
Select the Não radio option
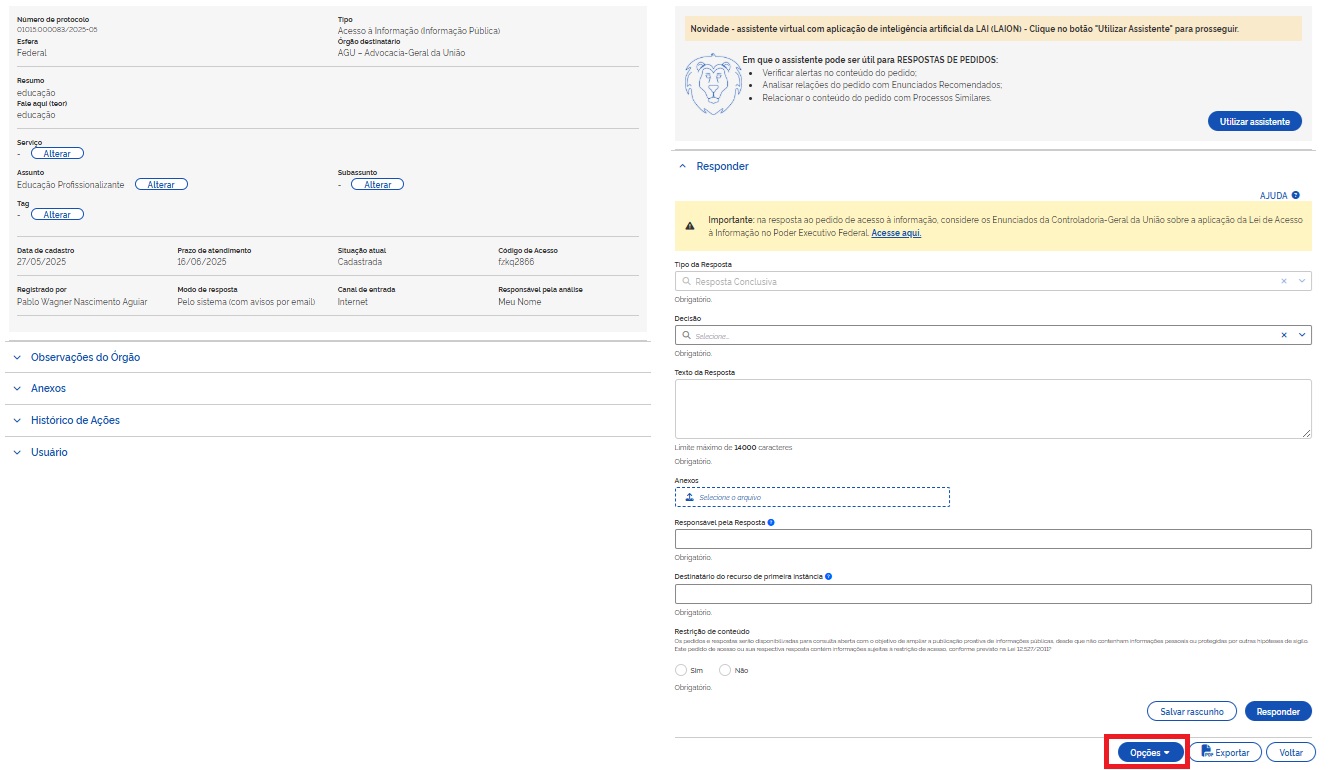point(725,670)
